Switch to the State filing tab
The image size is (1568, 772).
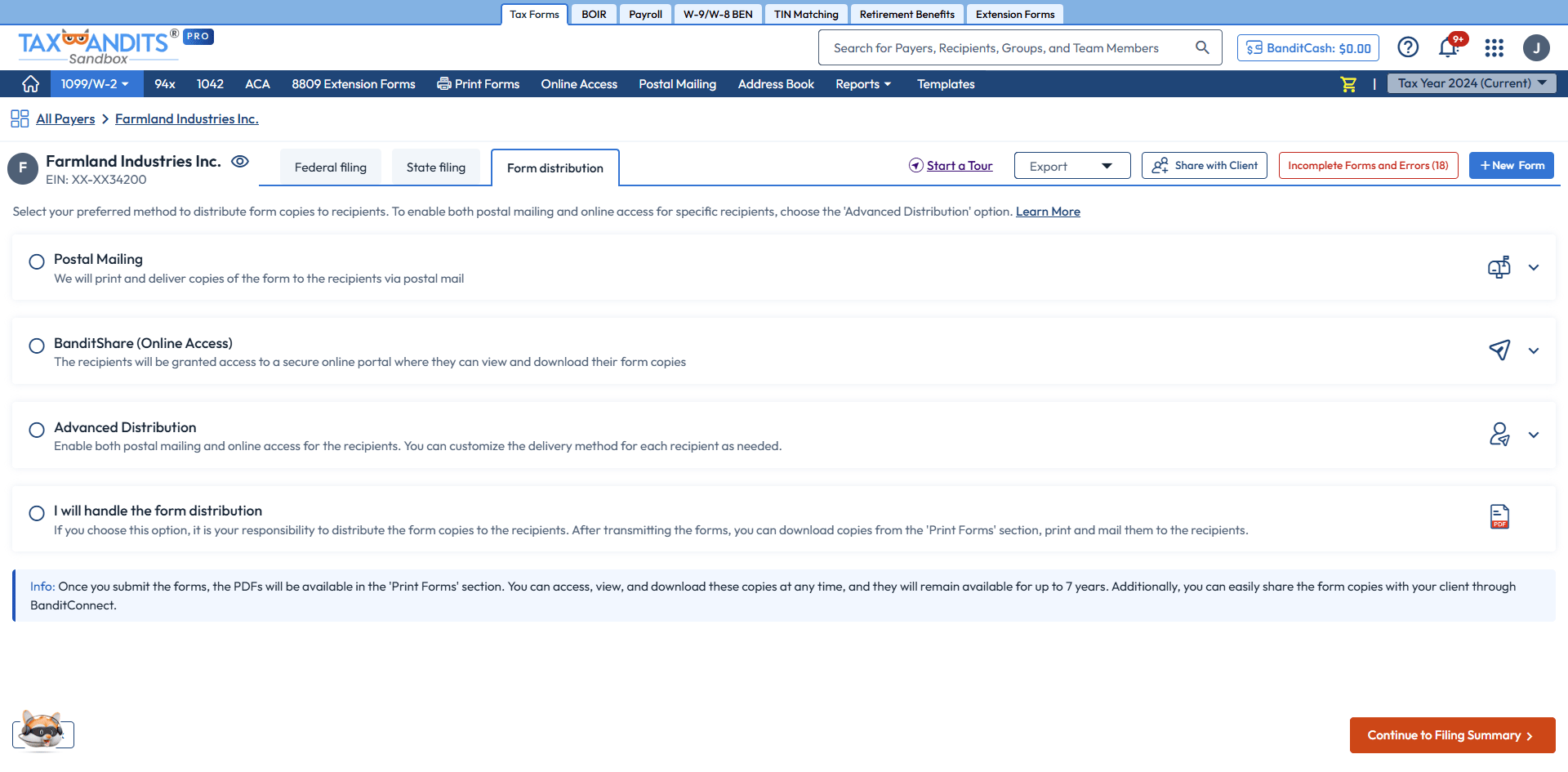pyautogui.click(x=436, y=167)
